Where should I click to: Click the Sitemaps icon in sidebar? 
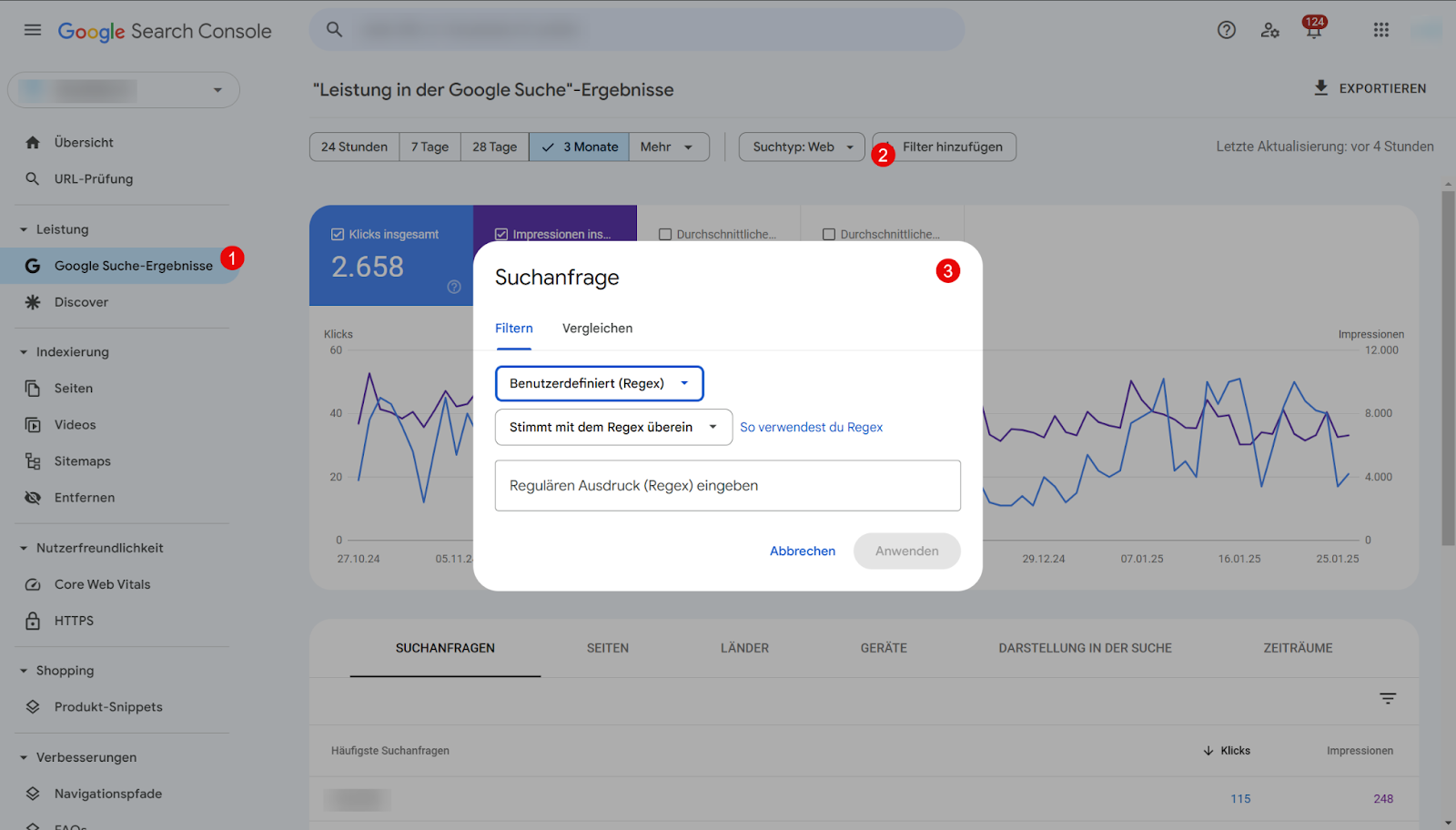[x=33, y=461]
